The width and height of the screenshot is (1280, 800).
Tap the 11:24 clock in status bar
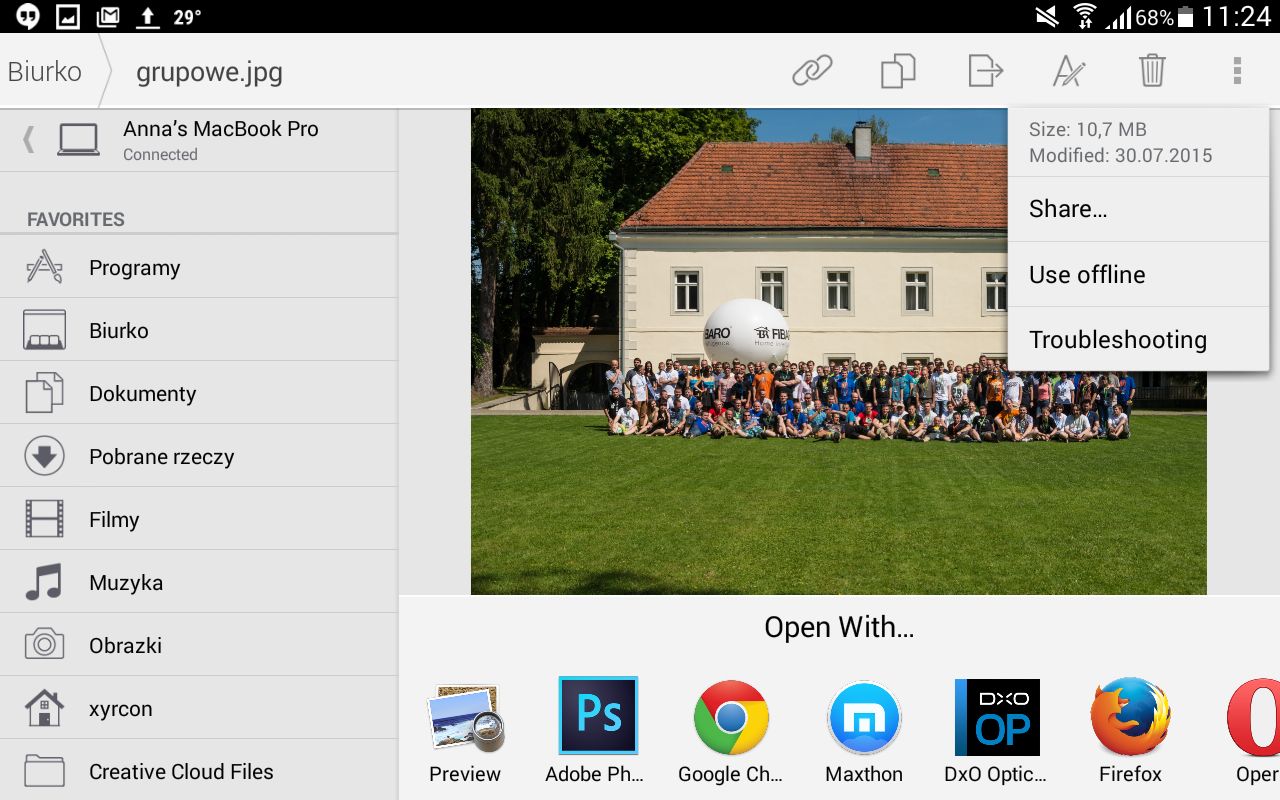pos(1237,17)
